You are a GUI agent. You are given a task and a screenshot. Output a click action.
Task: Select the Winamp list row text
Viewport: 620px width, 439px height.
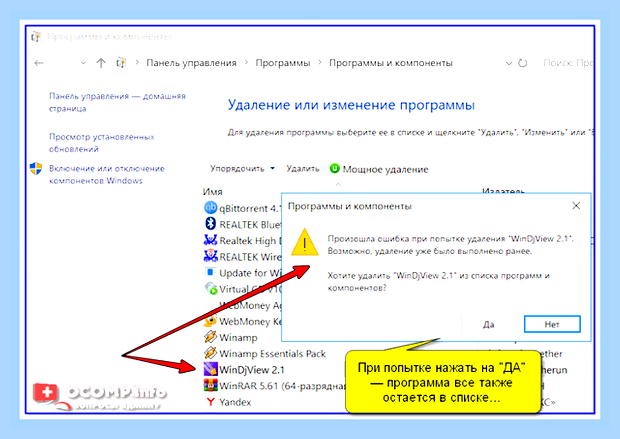coord(238,337)
